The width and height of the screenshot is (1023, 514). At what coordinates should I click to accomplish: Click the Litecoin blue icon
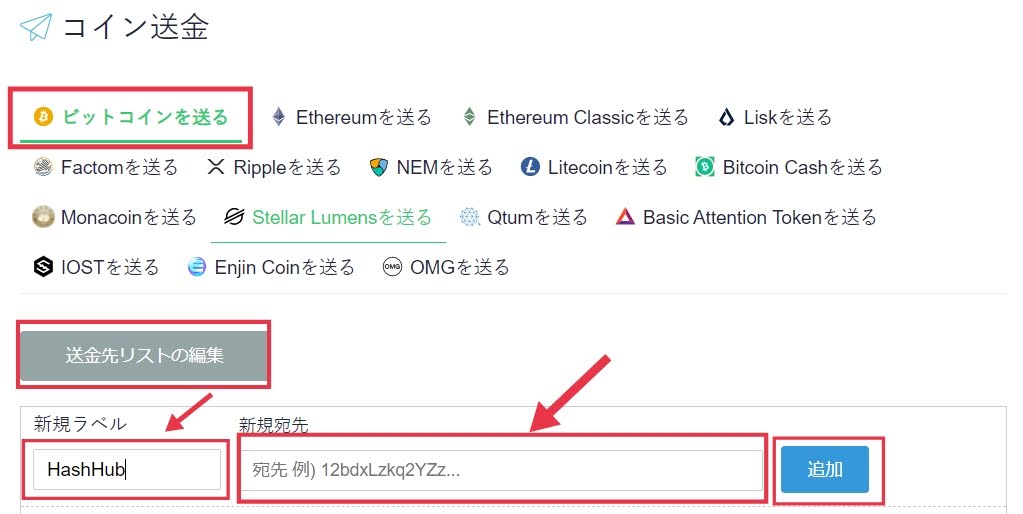pyautogui.click(x=530, y=167)
